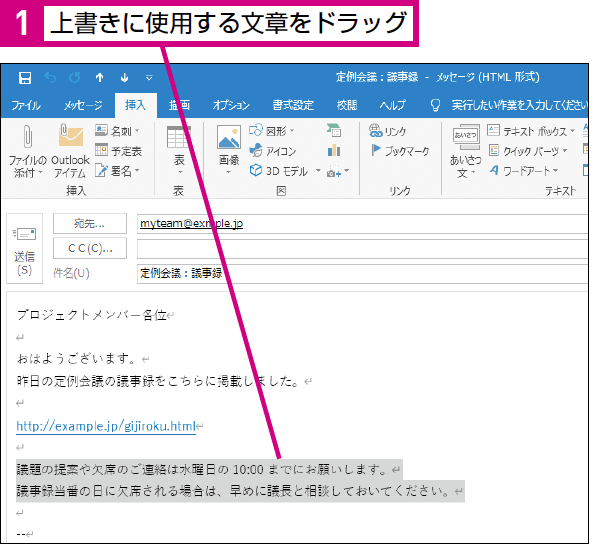Go to next item with down arrow

(x=124, y=78)
